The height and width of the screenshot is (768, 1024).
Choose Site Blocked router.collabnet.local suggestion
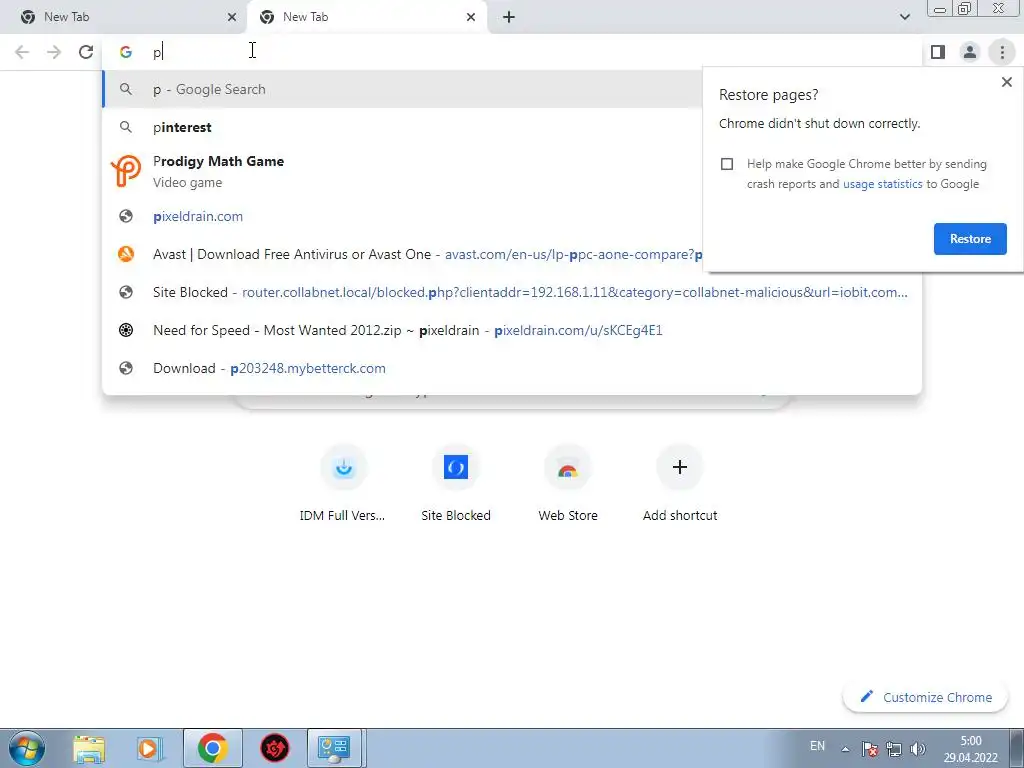[512, 292]
